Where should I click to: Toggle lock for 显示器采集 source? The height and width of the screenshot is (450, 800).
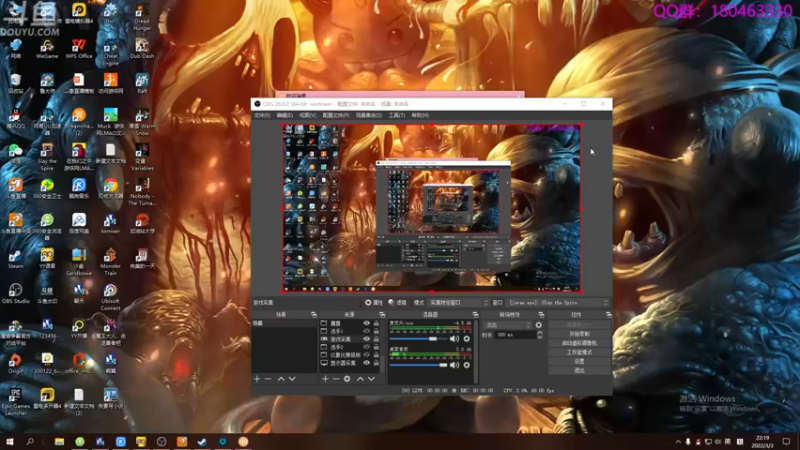[x=376, y=363]
